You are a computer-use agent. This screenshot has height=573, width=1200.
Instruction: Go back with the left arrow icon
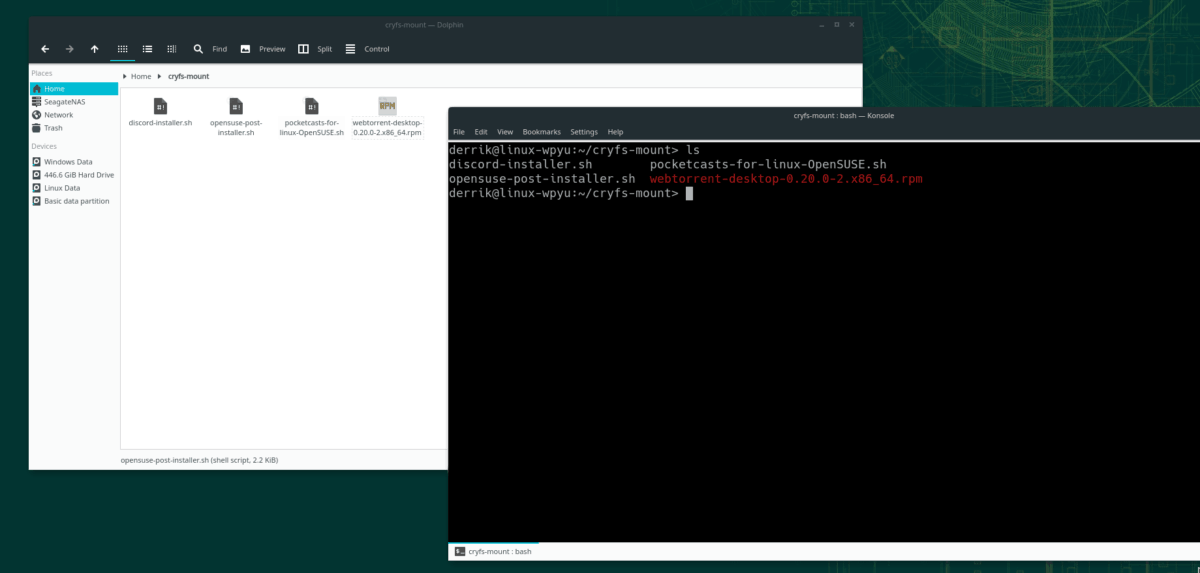coord(45,48)
